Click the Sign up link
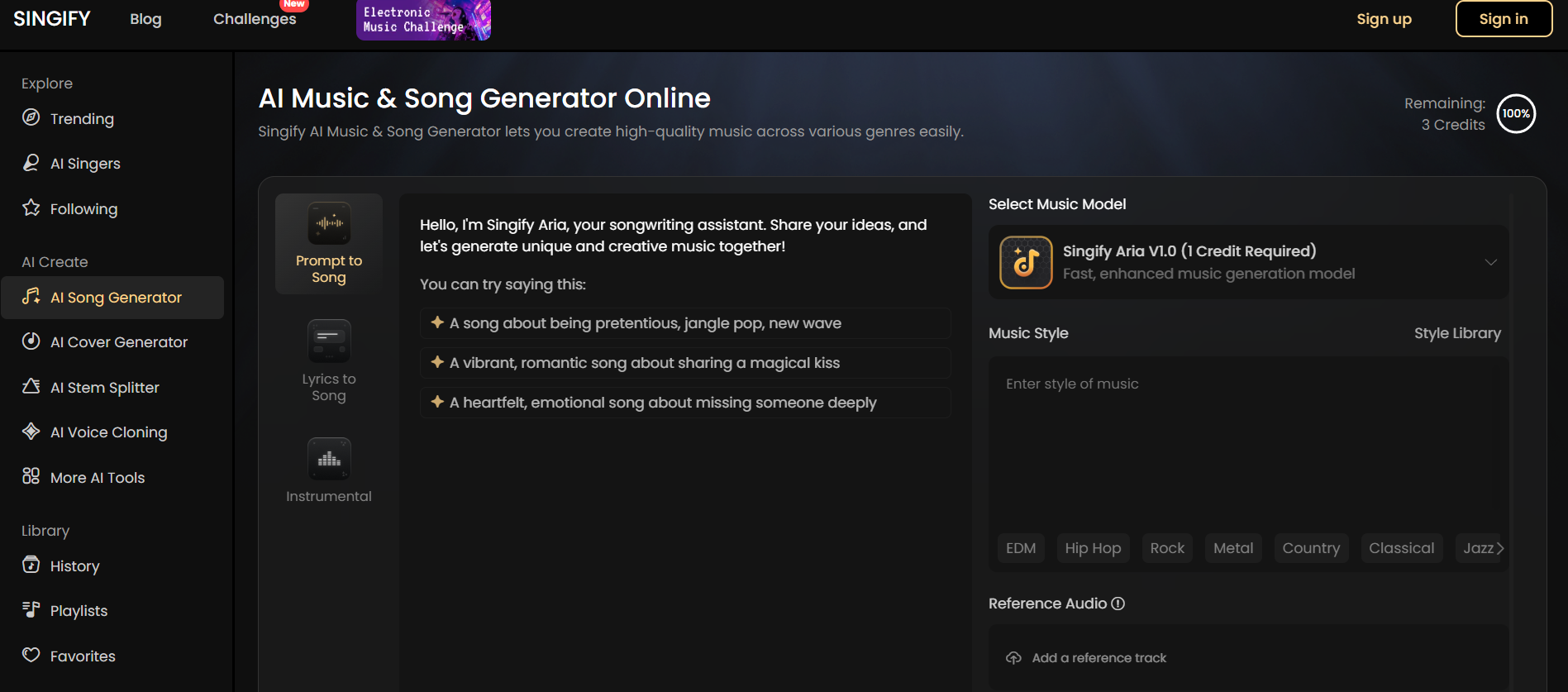The width and height of the screenshot is (1568, 692). [x=1384, y=19]
